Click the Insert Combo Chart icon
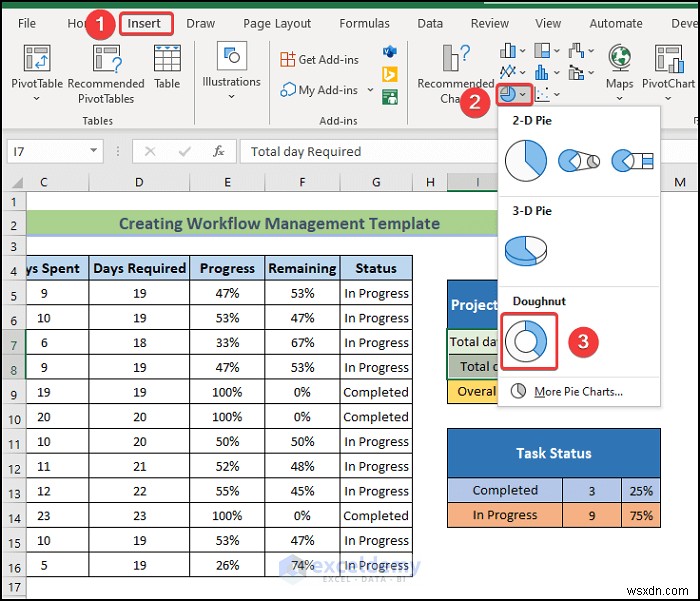Viewport: 700px width, 601px height. pyautogui.click(x=576, y=72)
